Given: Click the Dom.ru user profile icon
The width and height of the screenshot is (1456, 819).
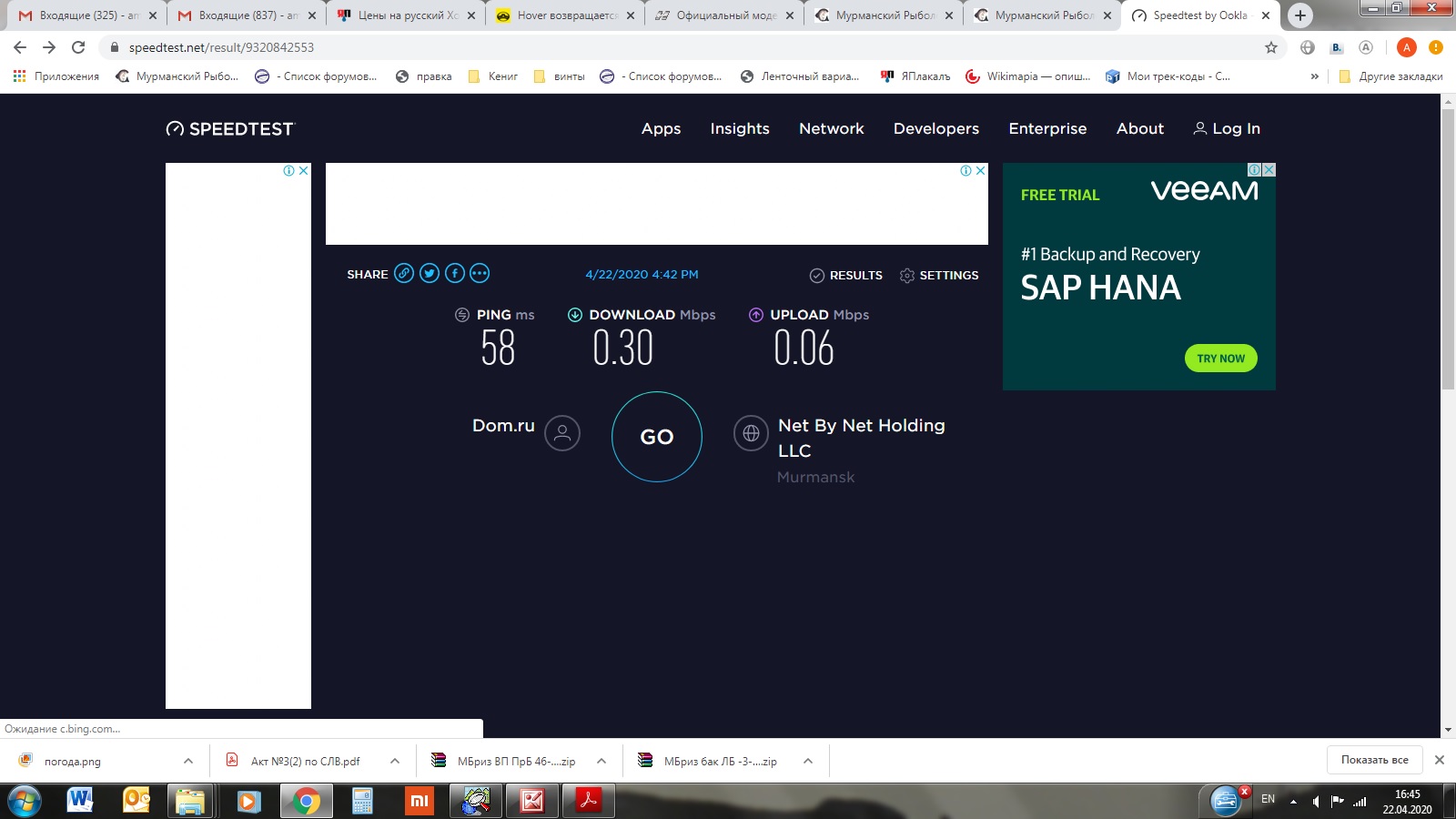Looking at the screenshot, I should (562, 433).
